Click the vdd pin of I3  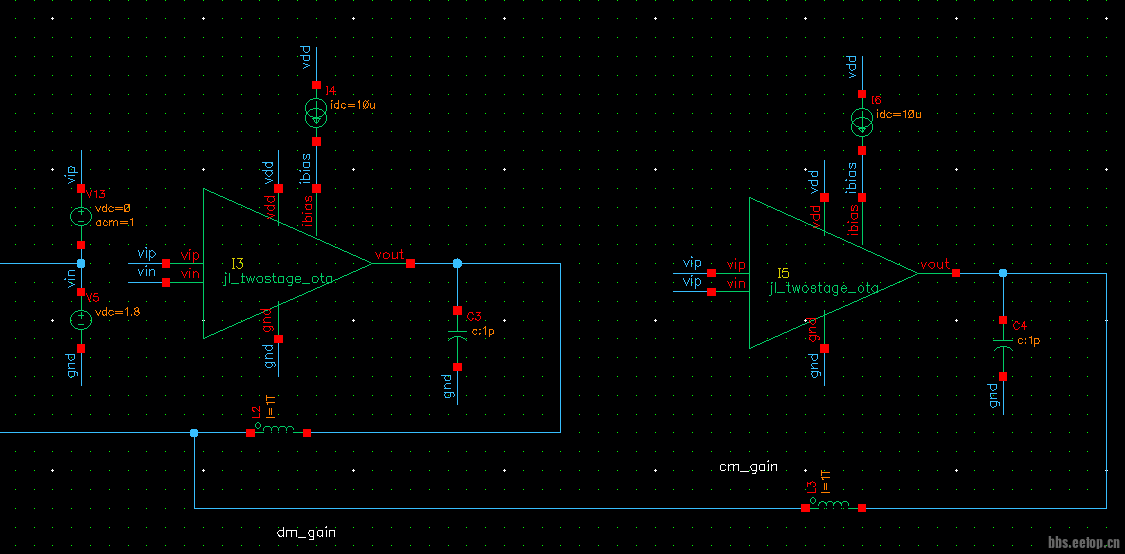[x=278, y=188]
